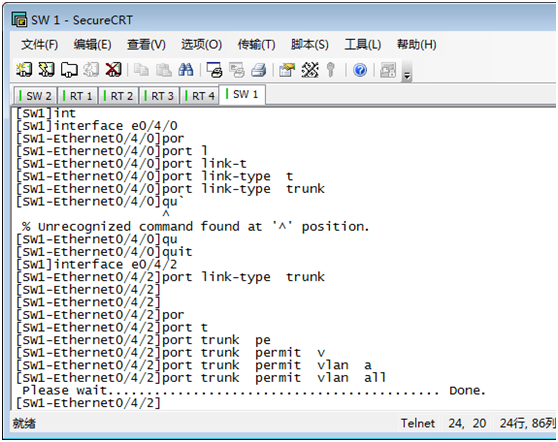
Task: Click the greyed Reconnect icon
Action: (91, 70)
